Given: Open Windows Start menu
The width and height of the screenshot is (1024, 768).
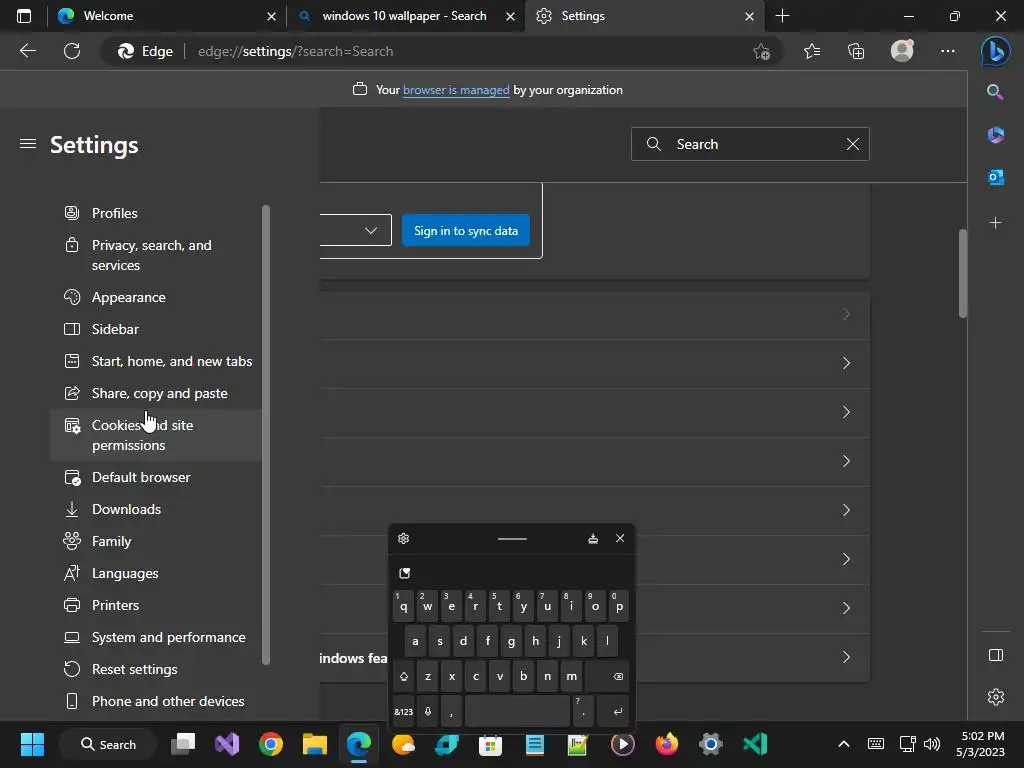Looking at the screenshot, I should click(32, 744).
